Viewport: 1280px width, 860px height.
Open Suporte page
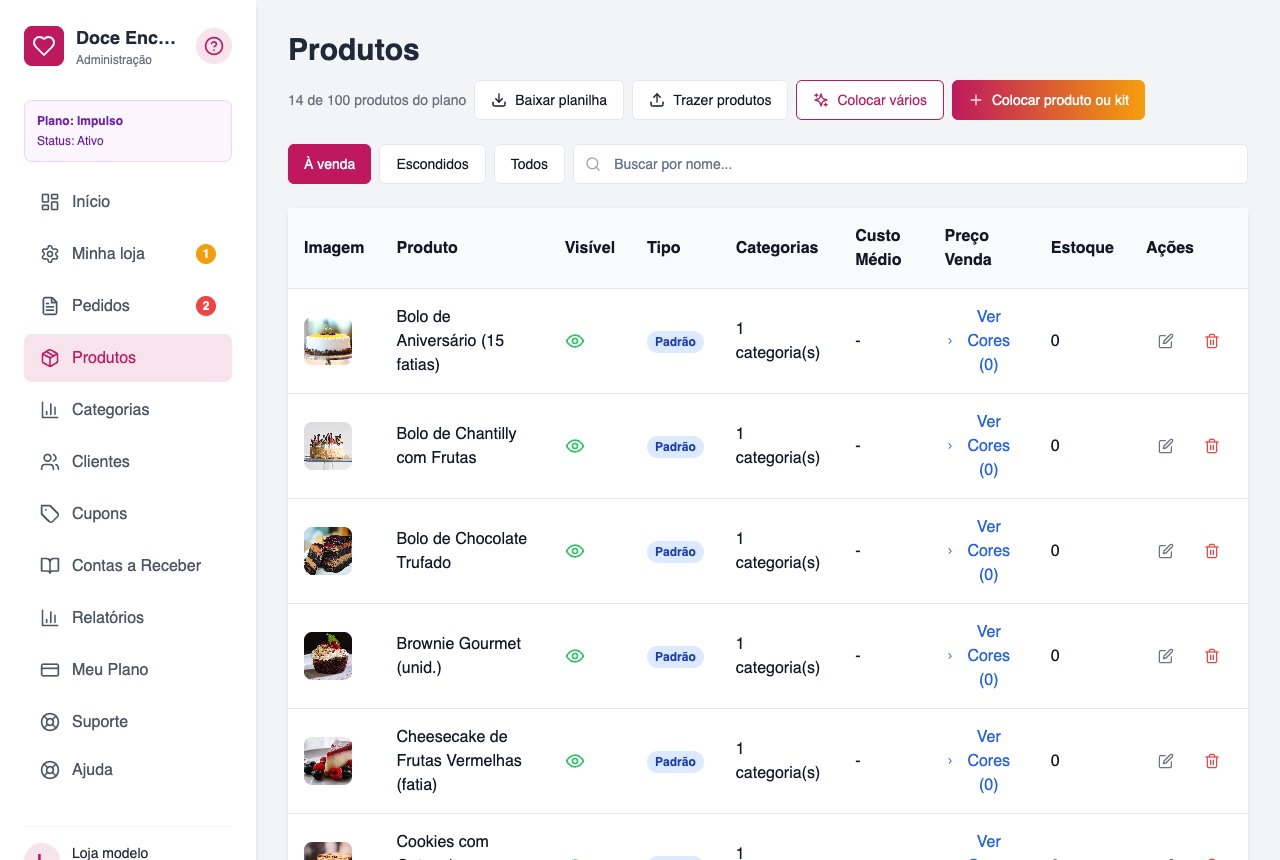click(x=128, y=722)
